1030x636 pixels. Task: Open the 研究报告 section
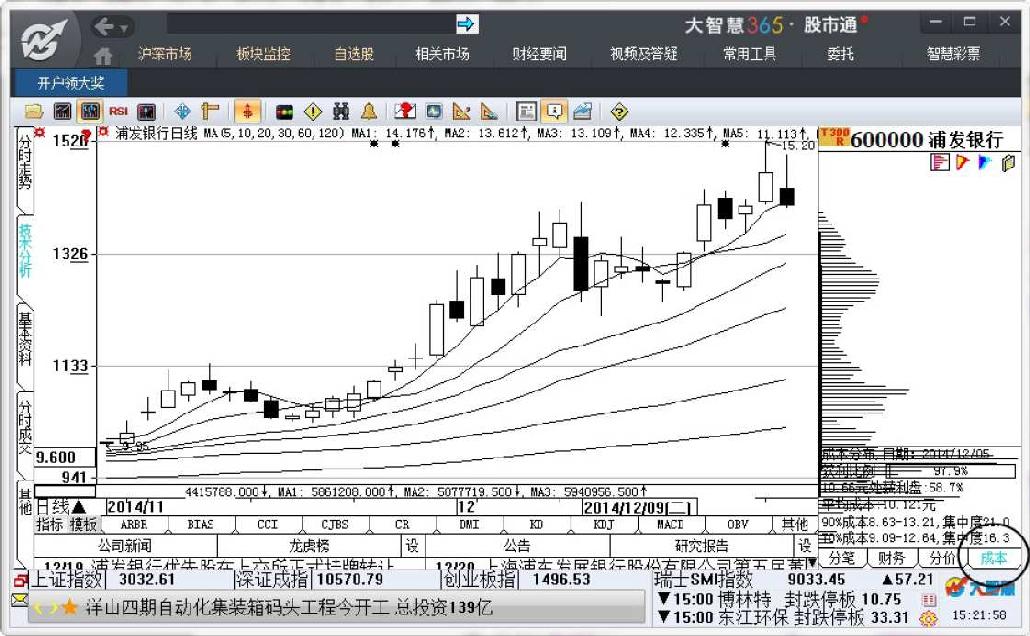[x=702, y=545]
